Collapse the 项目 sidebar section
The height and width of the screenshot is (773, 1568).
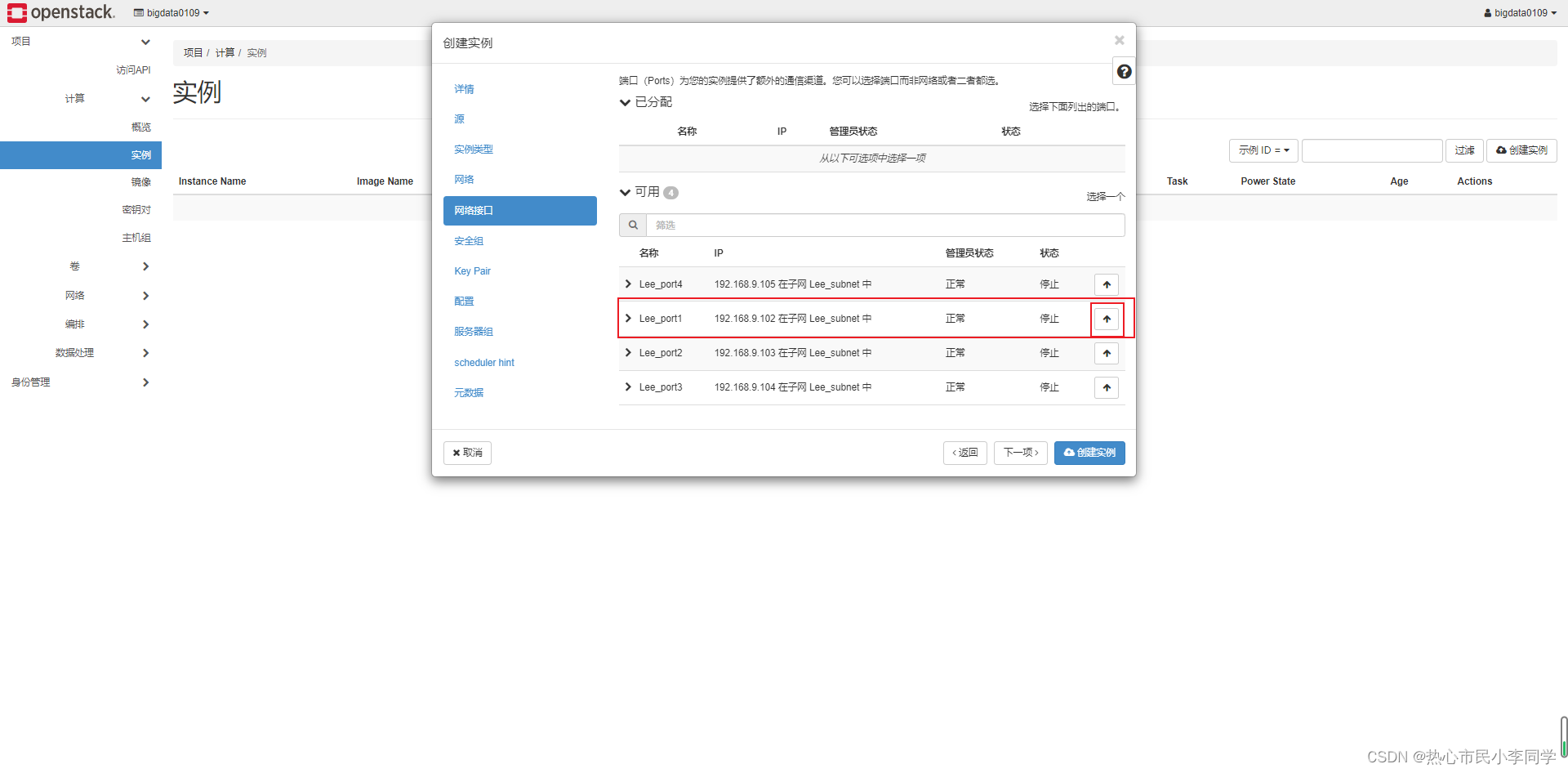[x=145, y=42]
